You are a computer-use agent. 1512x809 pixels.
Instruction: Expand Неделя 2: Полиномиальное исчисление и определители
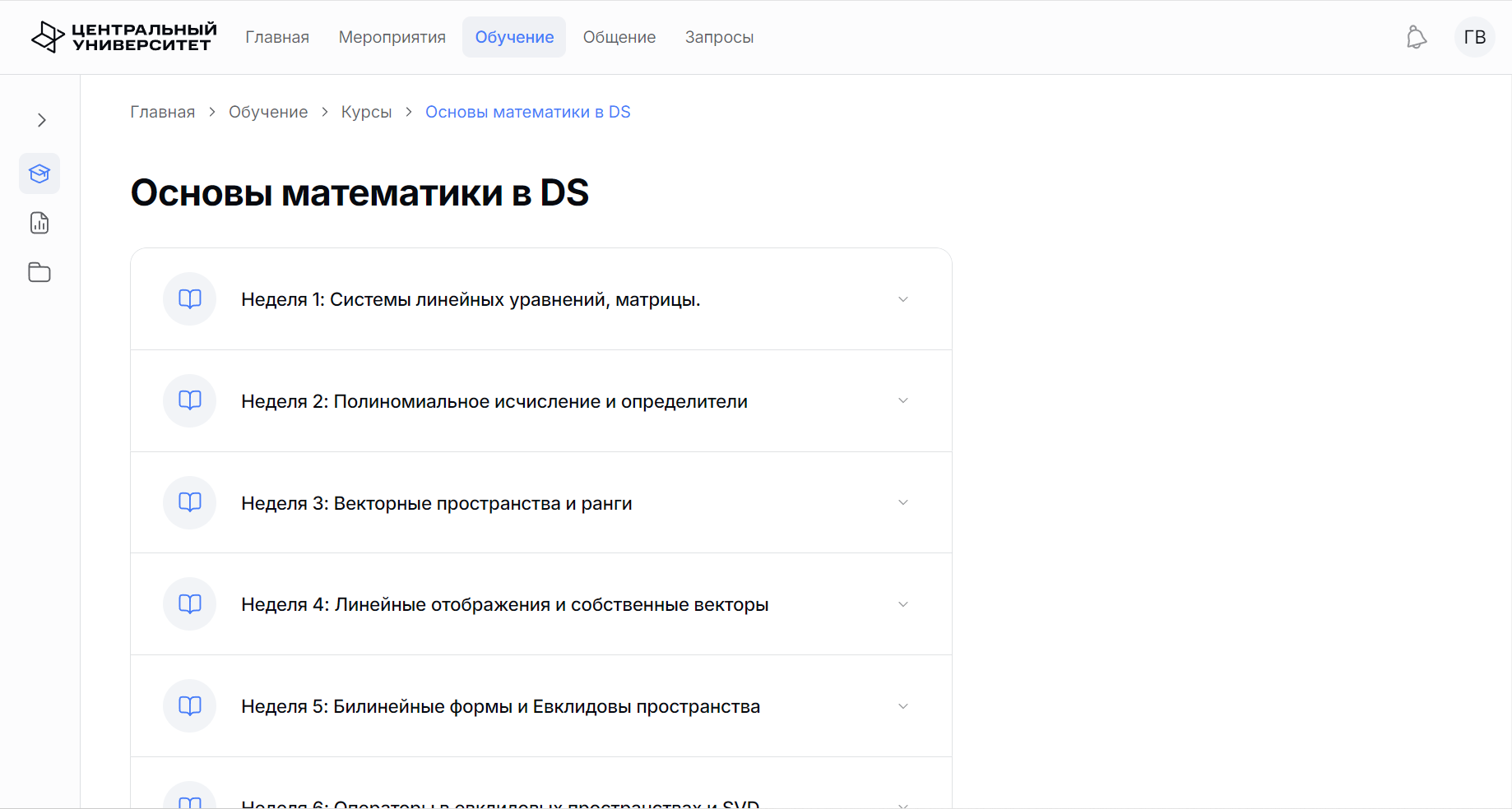click(902, 400)
